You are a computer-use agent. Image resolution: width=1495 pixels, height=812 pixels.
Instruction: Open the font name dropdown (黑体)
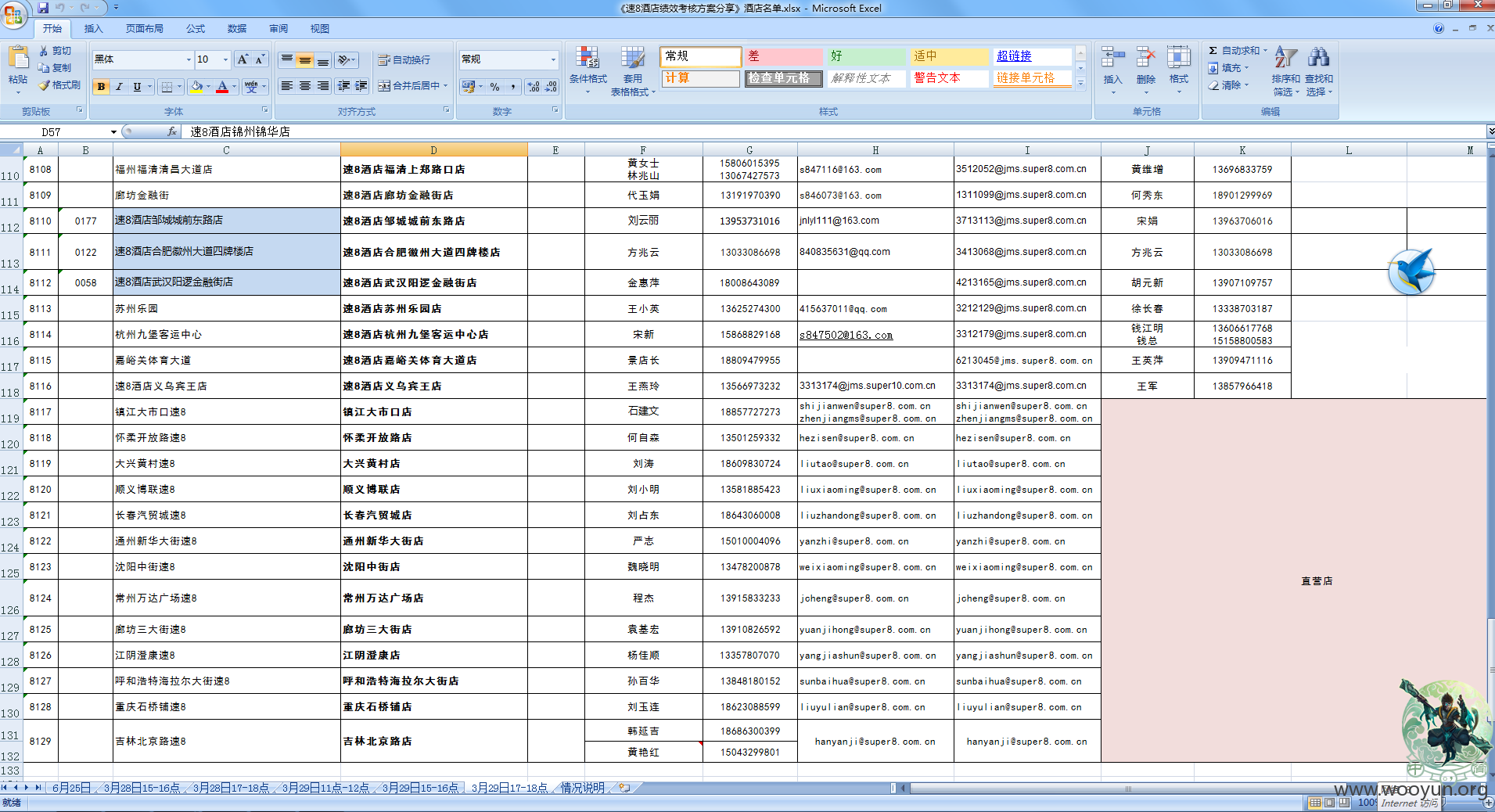click(189, 59)
